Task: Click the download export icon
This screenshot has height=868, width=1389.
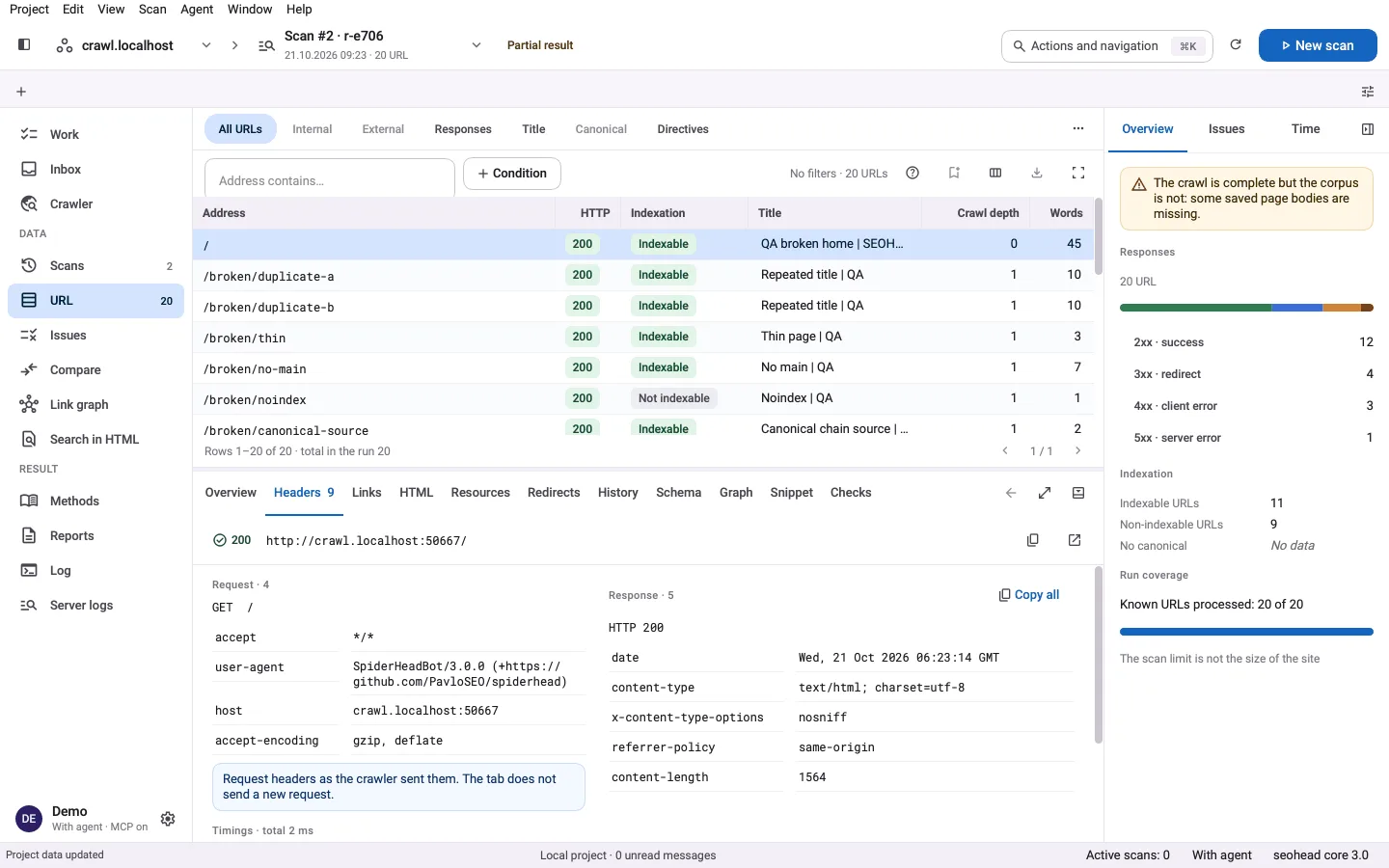Action: click(x=1037, y=173)
